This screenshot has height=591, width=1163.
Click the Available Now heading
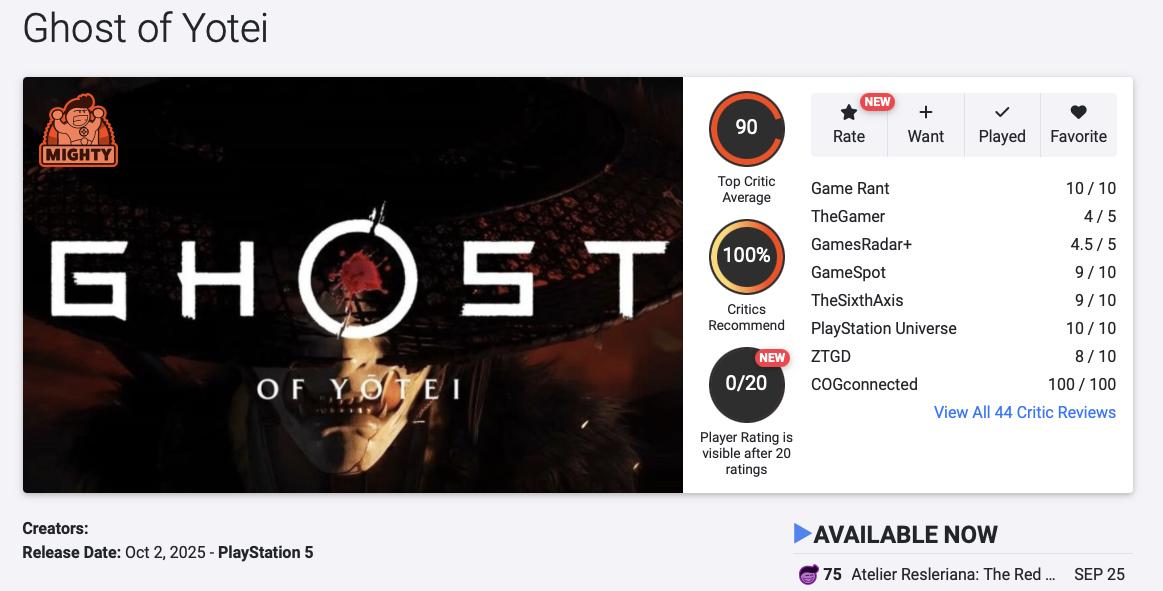[x=905, y=534]
